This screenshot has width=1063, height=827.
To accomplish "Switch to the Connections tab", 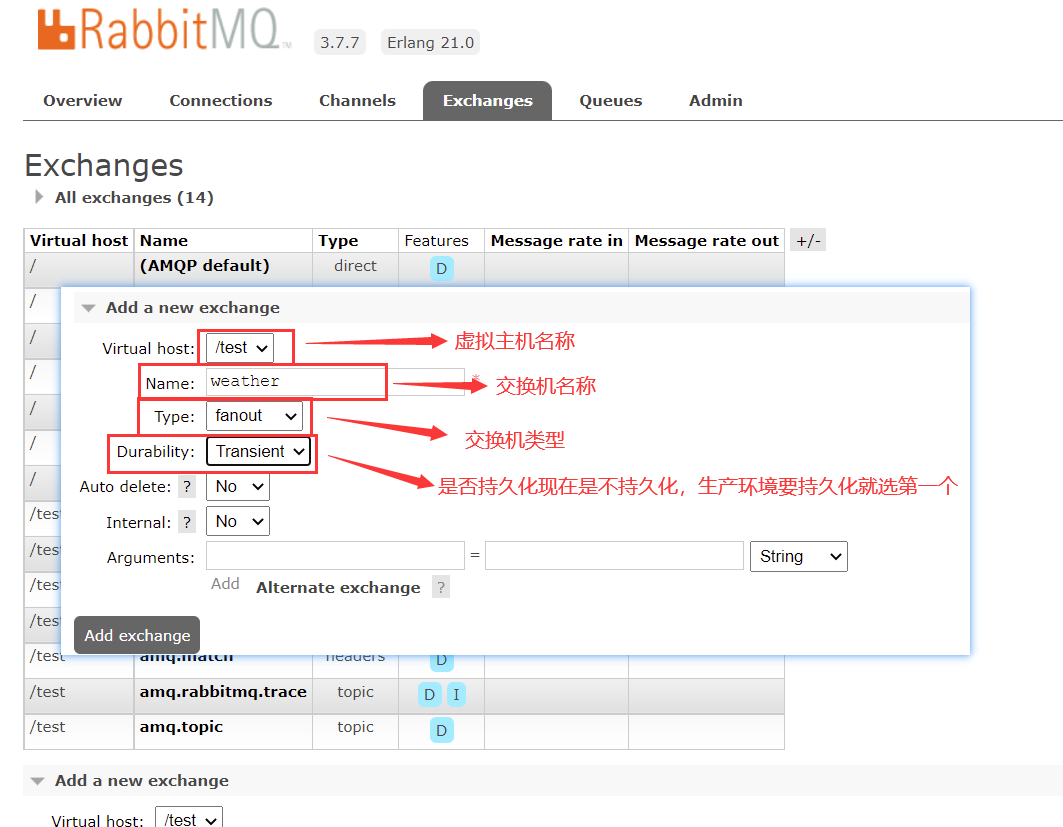I will pyautogui.click(x=221, y=100).
